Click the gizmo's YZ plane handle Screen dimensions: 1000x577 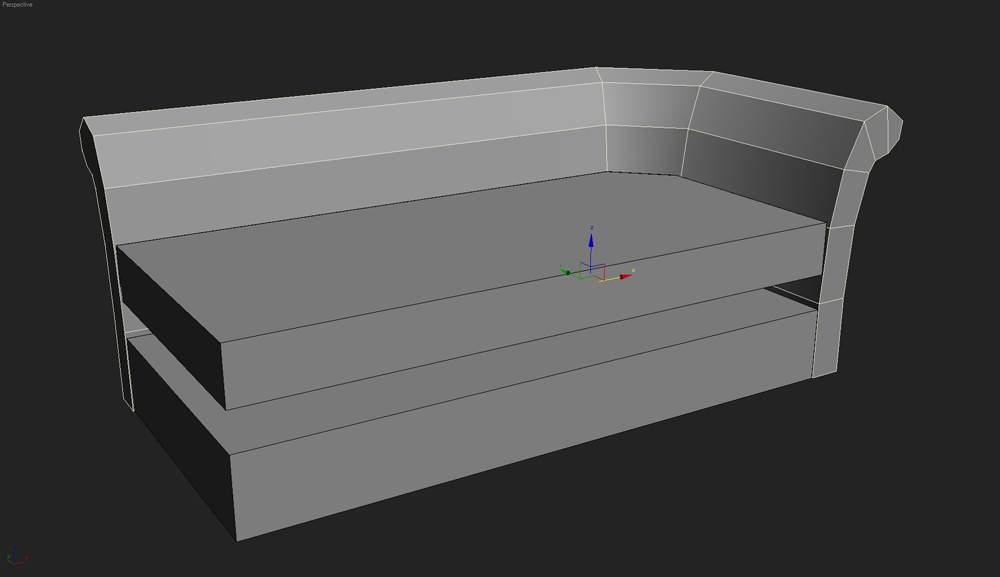pyautogui.click(x=582, y=264)
